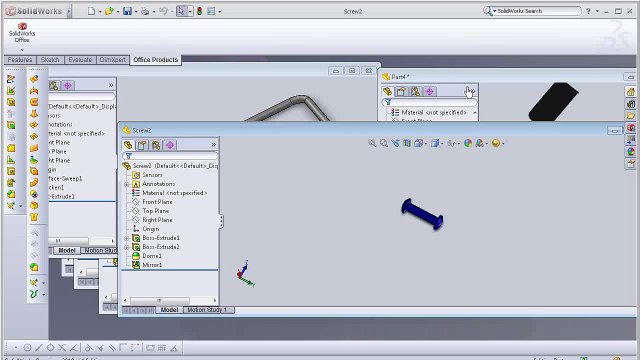640x360 pixels.
Task: Expand the Boss-Extrude1 feature node
Action: [127, 238]
